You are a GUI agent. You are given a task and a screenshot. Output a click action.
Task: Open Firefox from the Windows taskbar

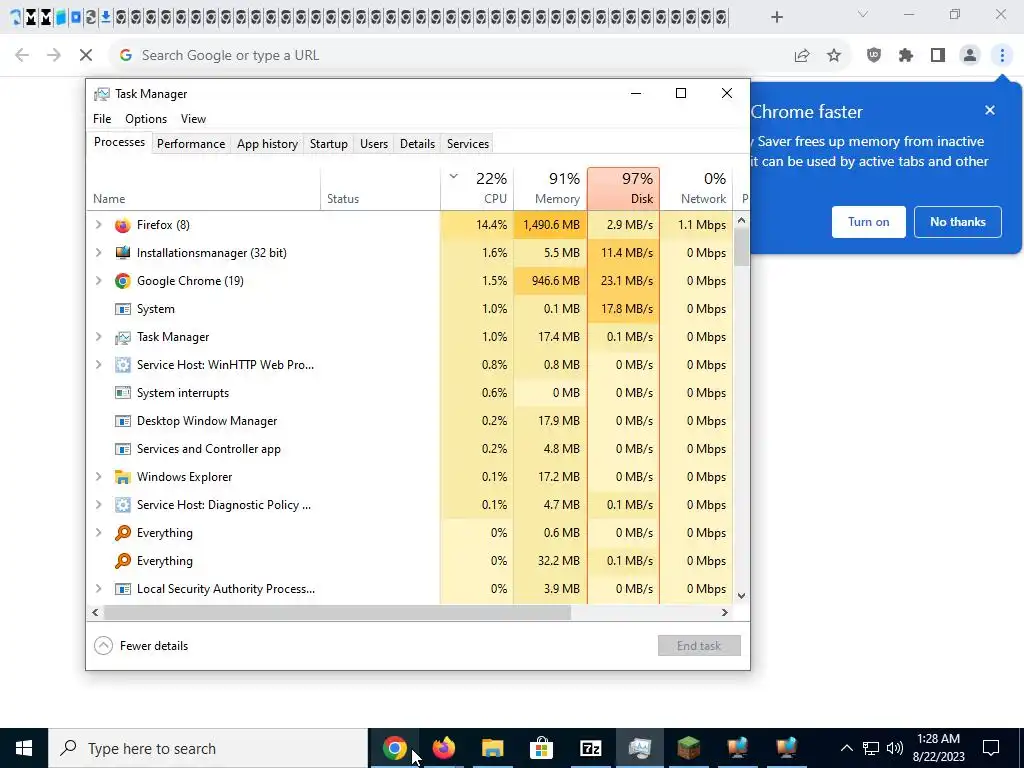(x=443, y=748)
